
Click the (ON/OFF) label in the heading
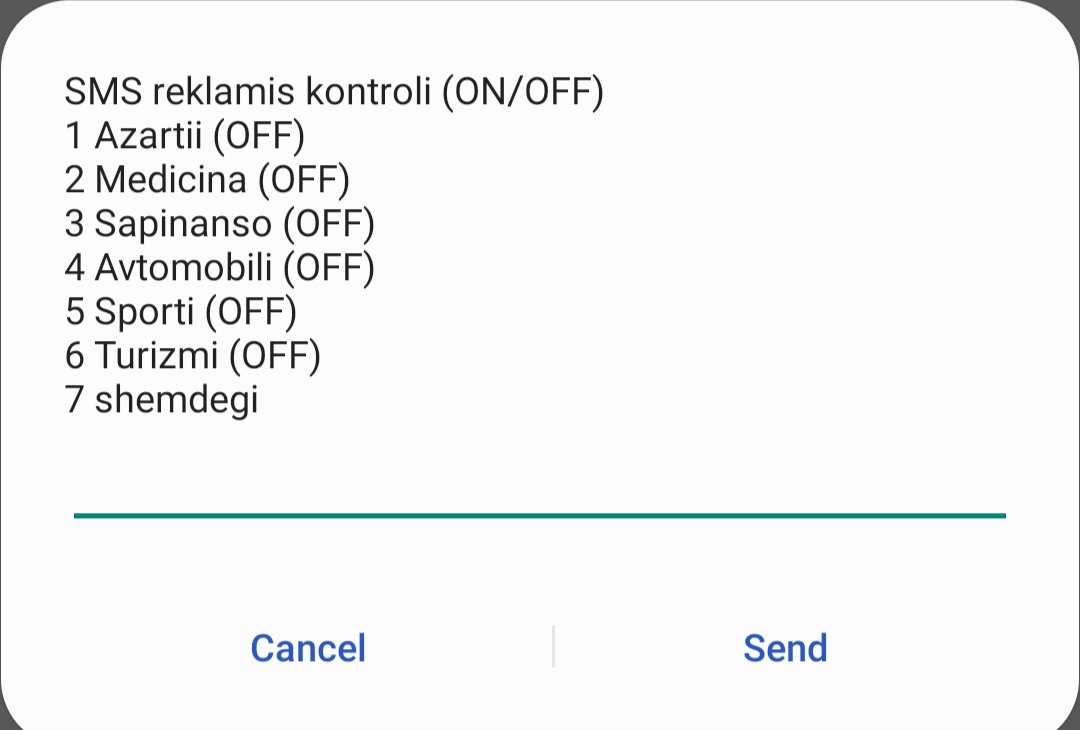[523, 92]
